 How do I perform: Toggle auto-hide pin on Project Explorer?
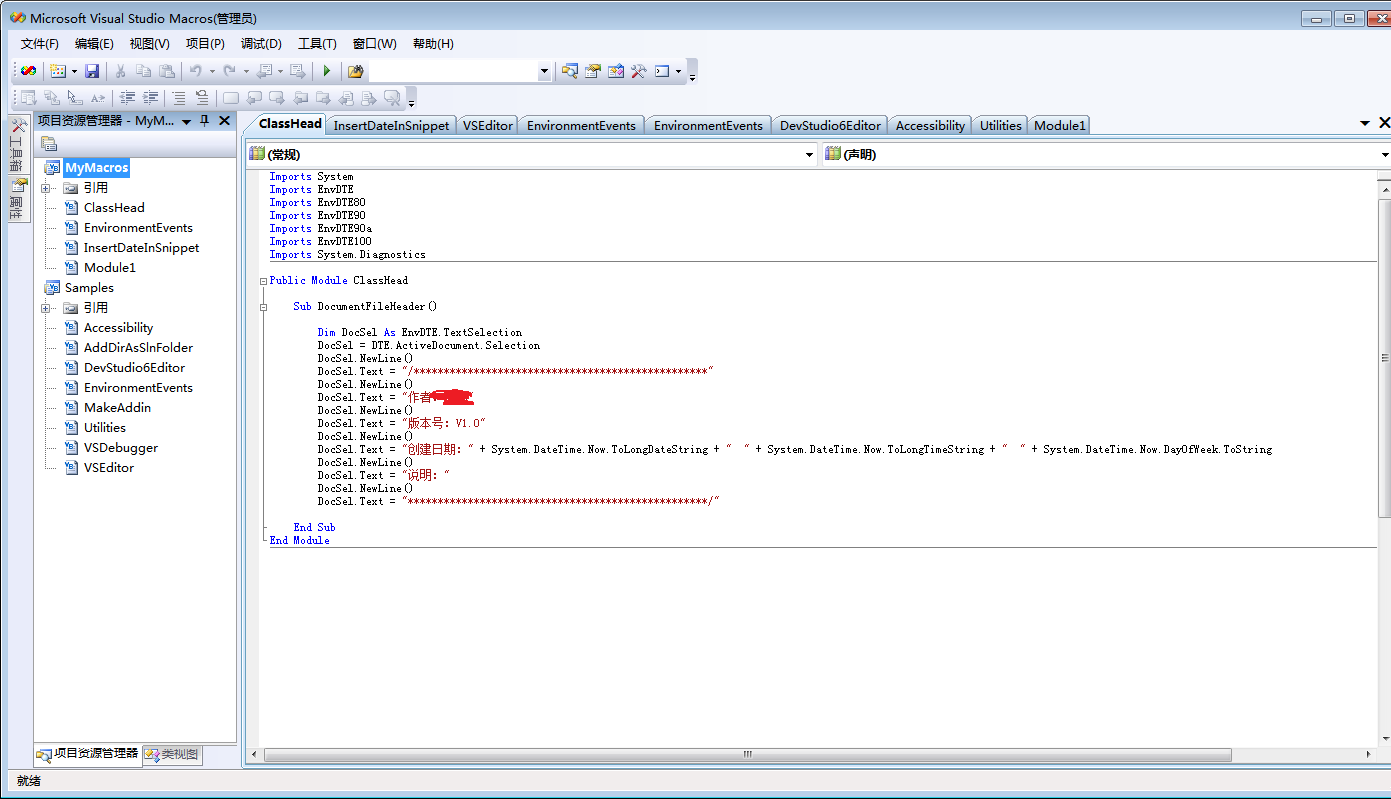(x=205, y=121)
